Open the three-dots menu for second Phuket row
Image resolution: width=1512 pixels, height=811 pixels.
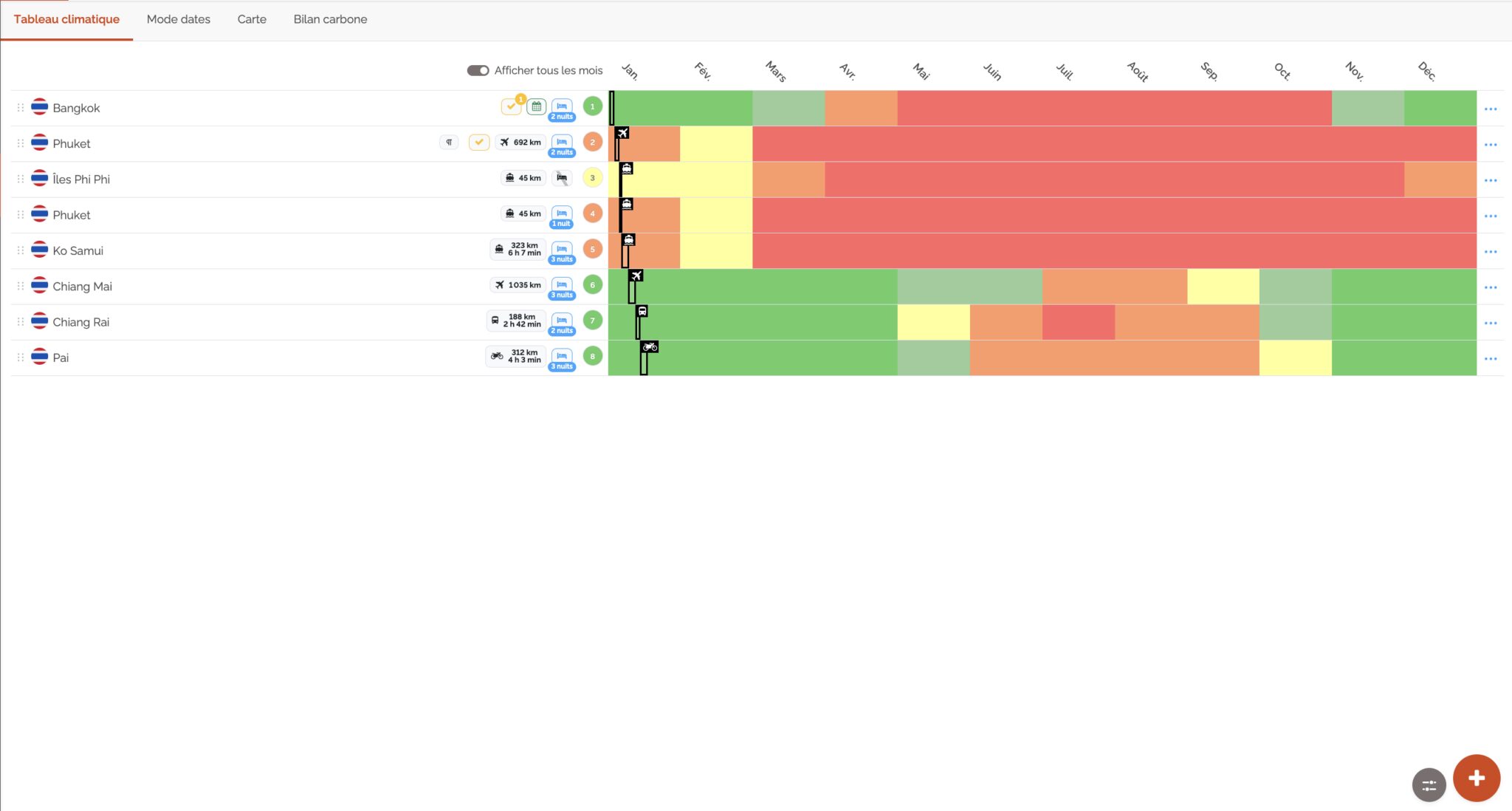(1491, 216)
